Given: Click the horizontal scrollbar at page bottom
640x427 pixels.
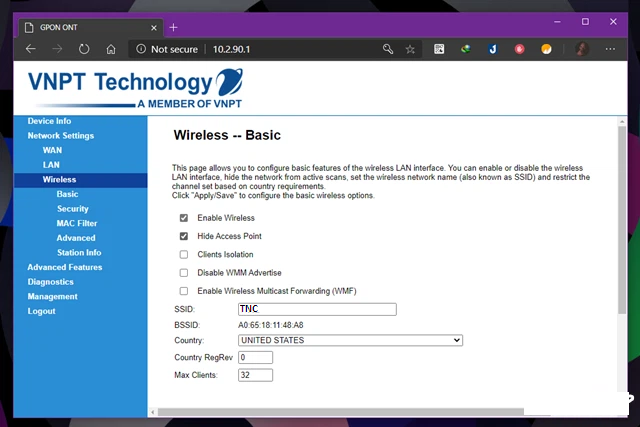Looking at the screenshot, I should [x=341, y=412].
